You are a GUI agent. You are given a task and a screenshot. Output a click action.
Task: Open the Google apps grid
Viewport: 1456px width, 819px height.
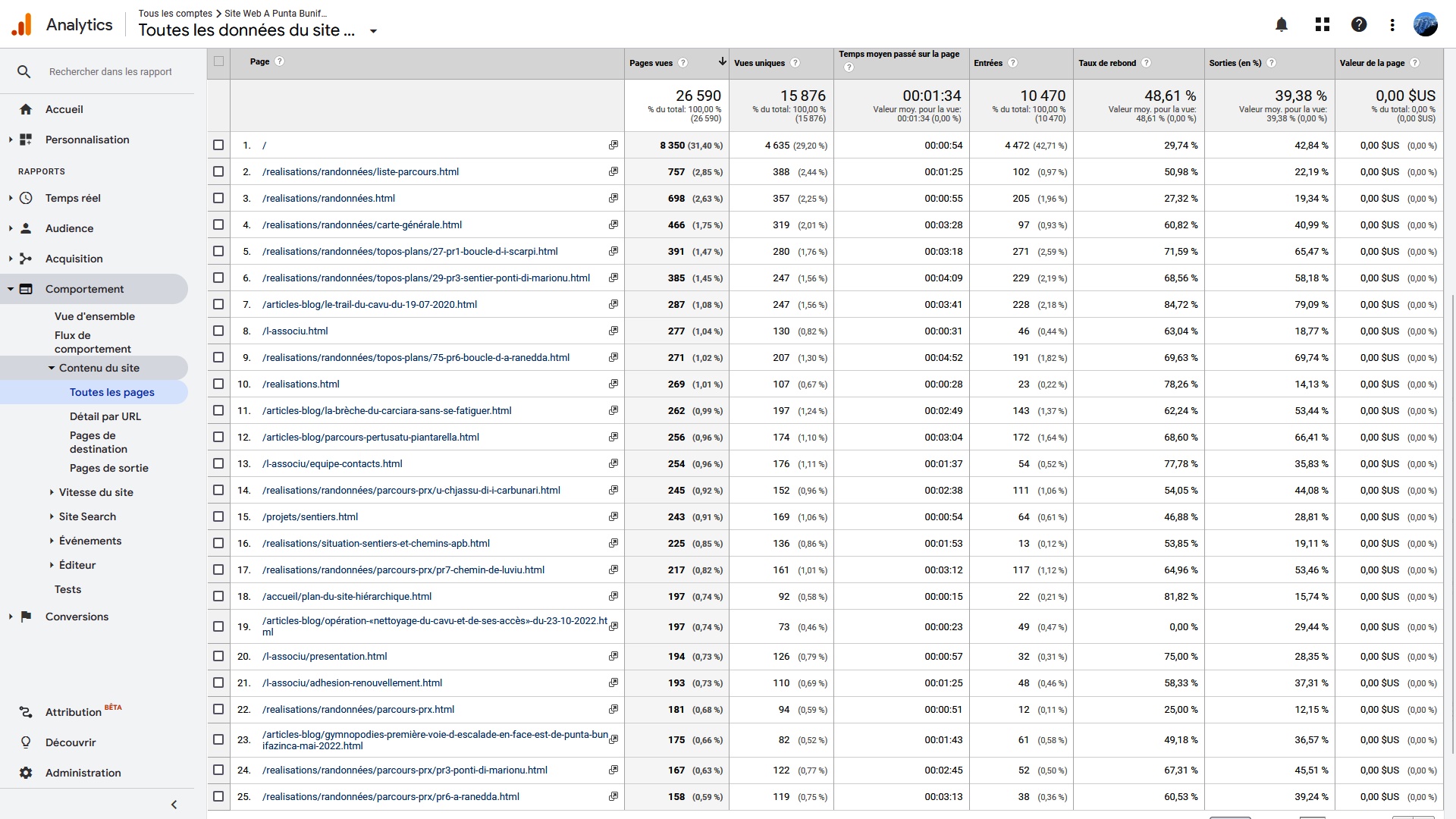click(x=1323, y=25)
